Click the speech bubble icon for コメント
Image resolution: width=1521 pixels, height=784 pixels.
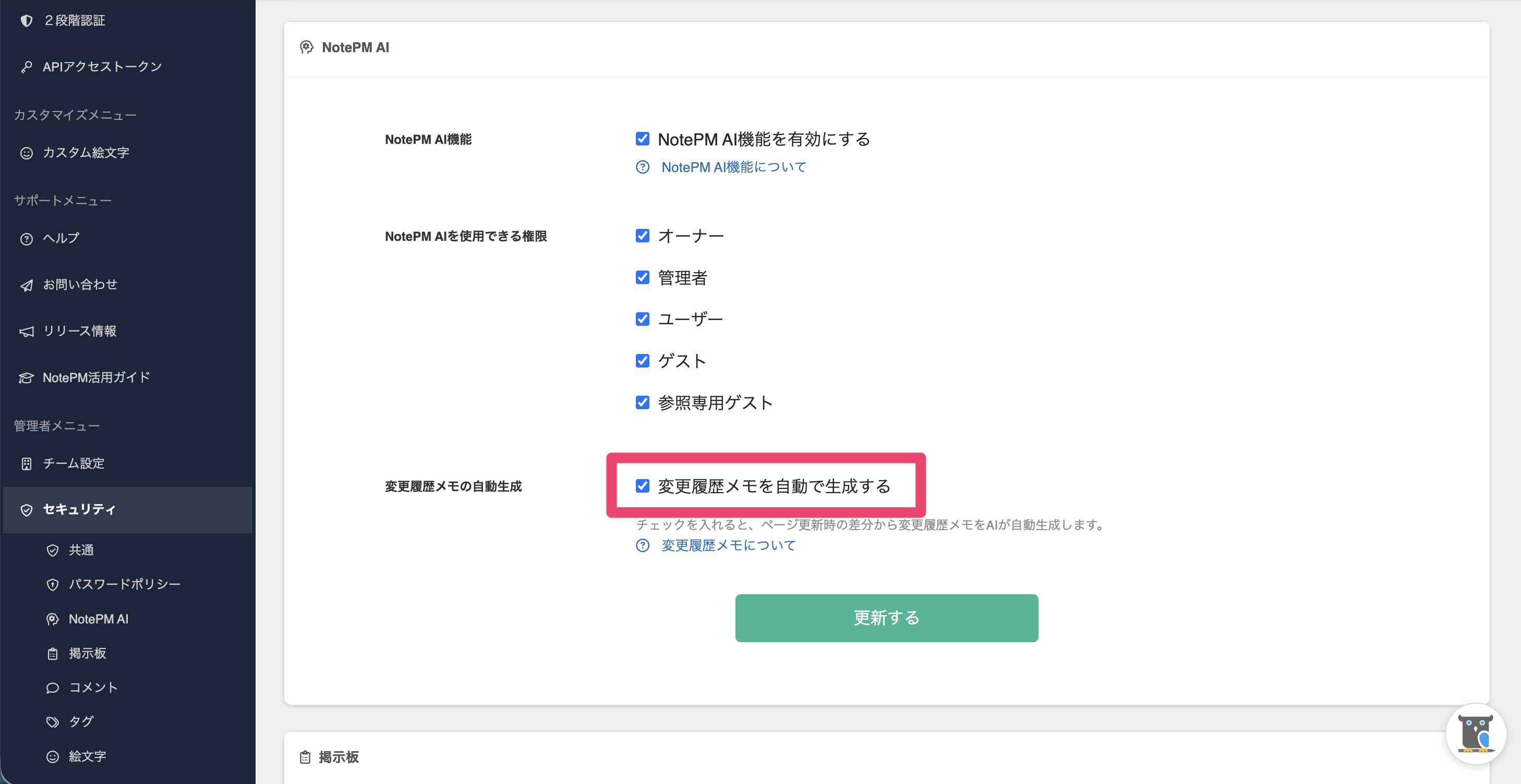[53, 688]
